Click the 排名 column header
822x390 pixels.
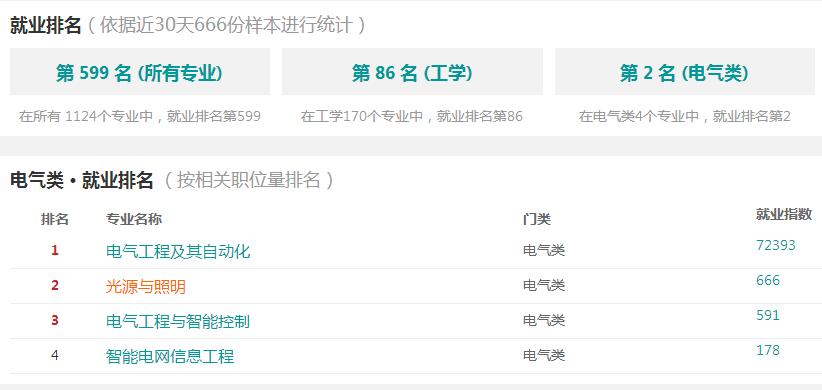55,219
